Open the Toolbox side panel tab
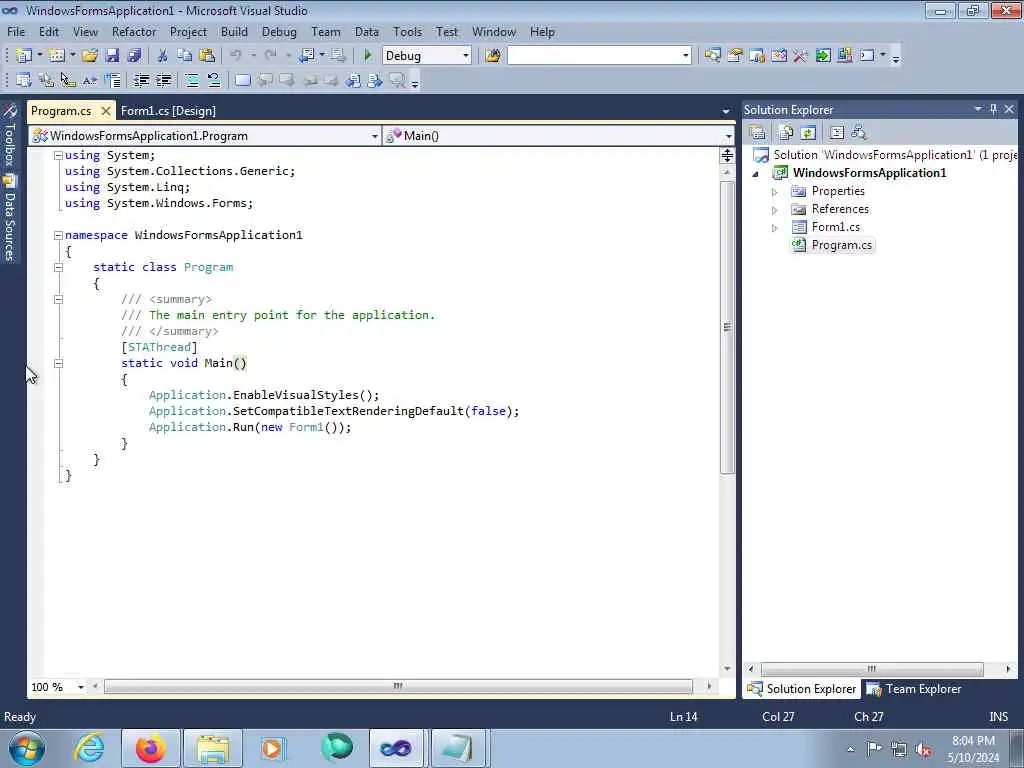This screenshot has height=768, width=1024. point(10,134)
